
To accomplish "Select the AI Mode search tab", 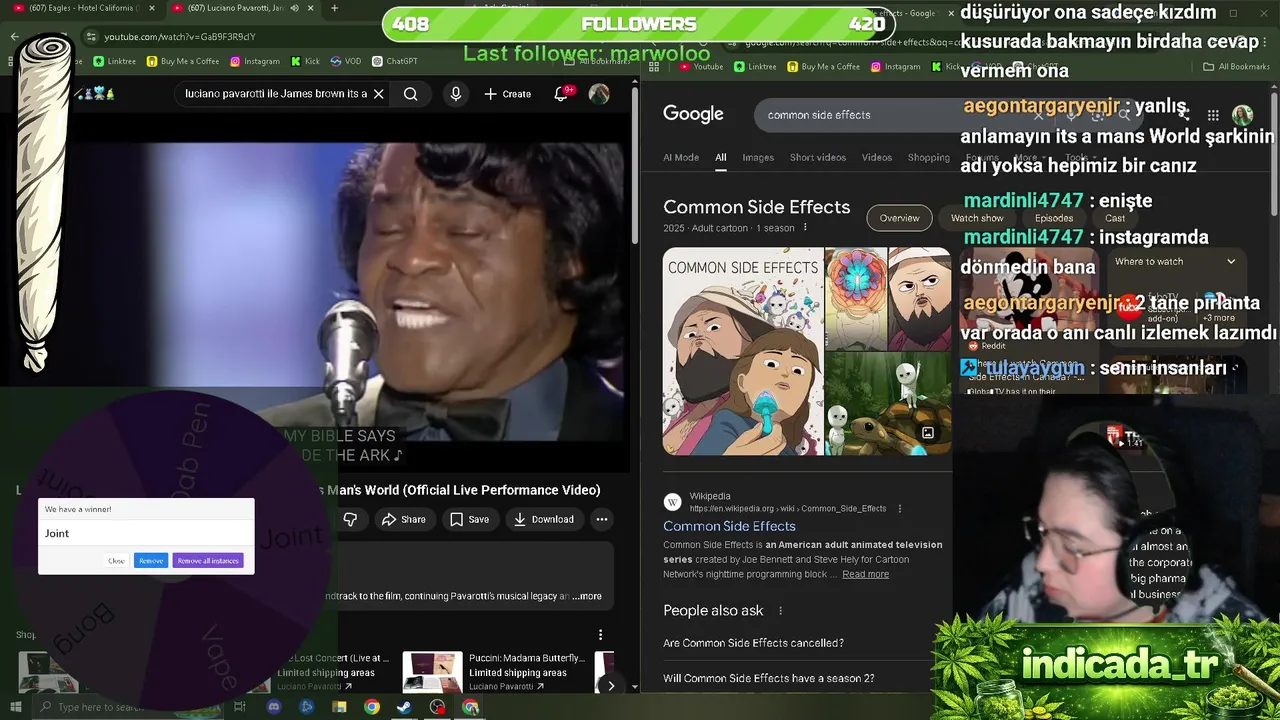I will 681,157.
